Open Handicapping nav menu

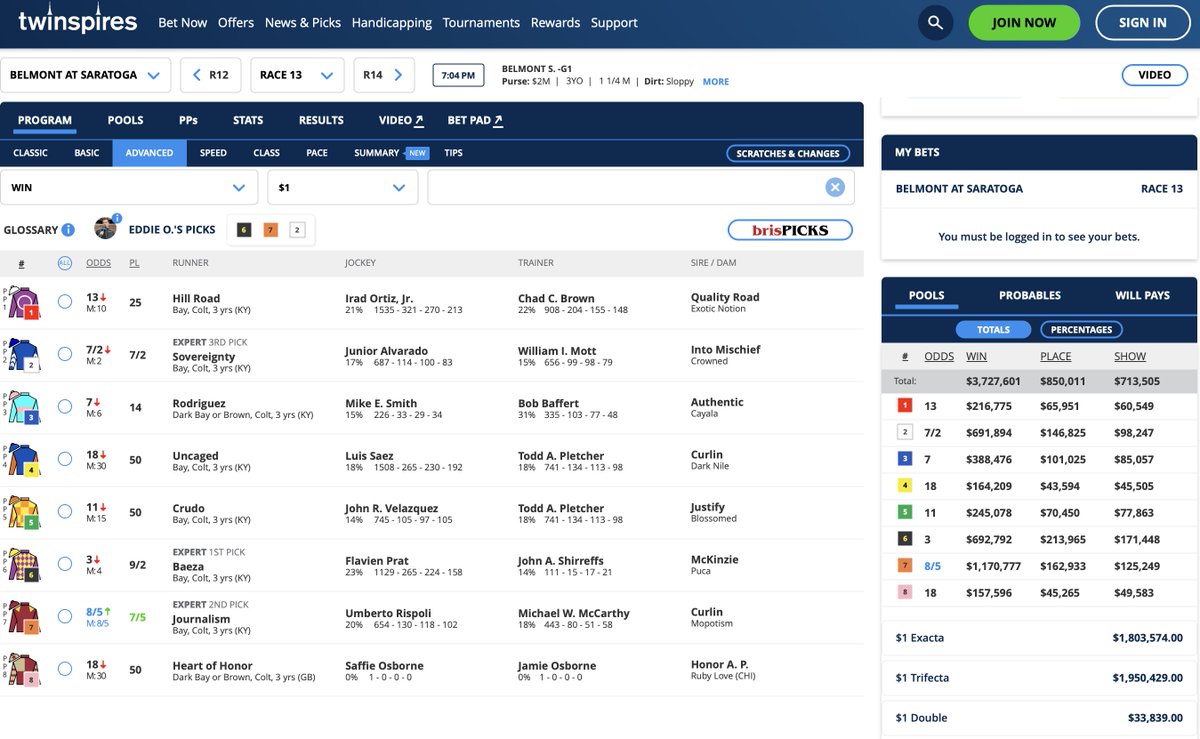pos(393,22)
